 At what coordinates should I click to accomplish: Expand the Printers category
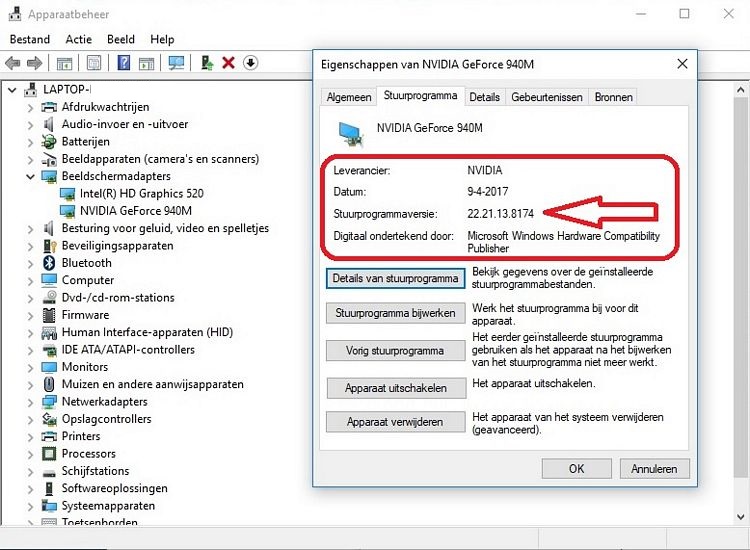(x=30, y=437)
